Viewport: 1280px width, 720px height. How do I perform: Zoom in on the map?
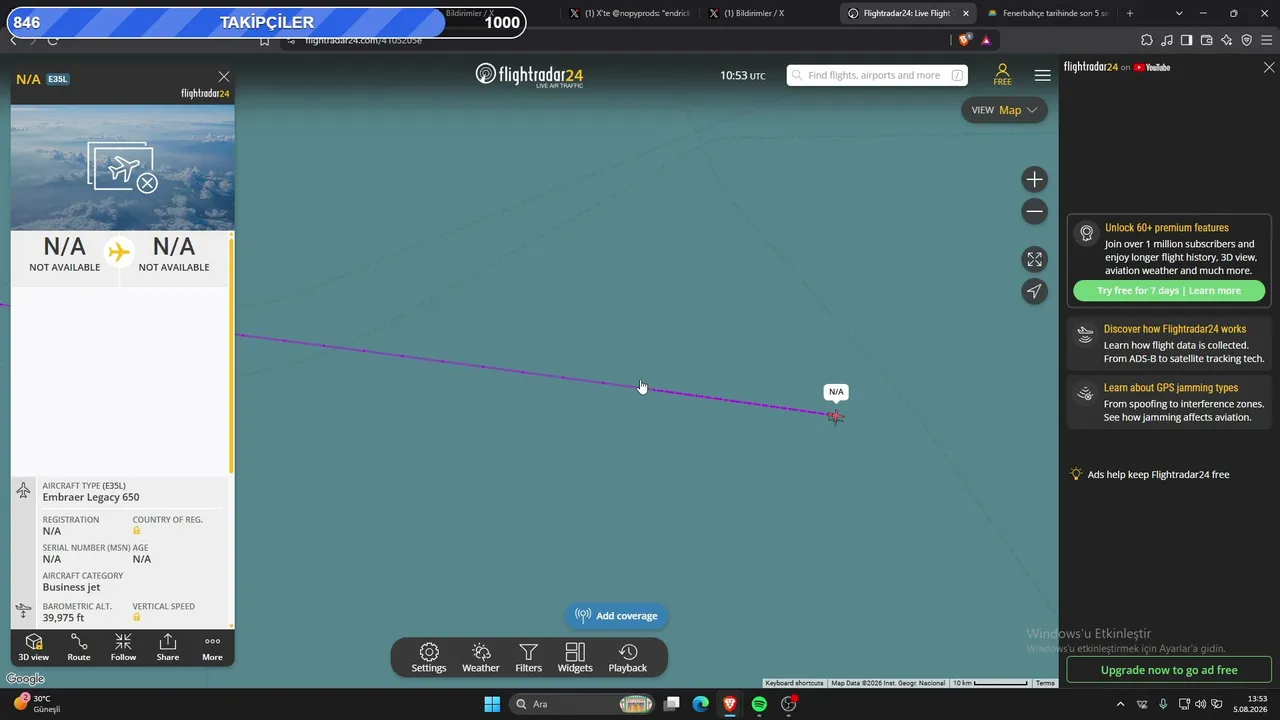click(x=1035, y=180)
